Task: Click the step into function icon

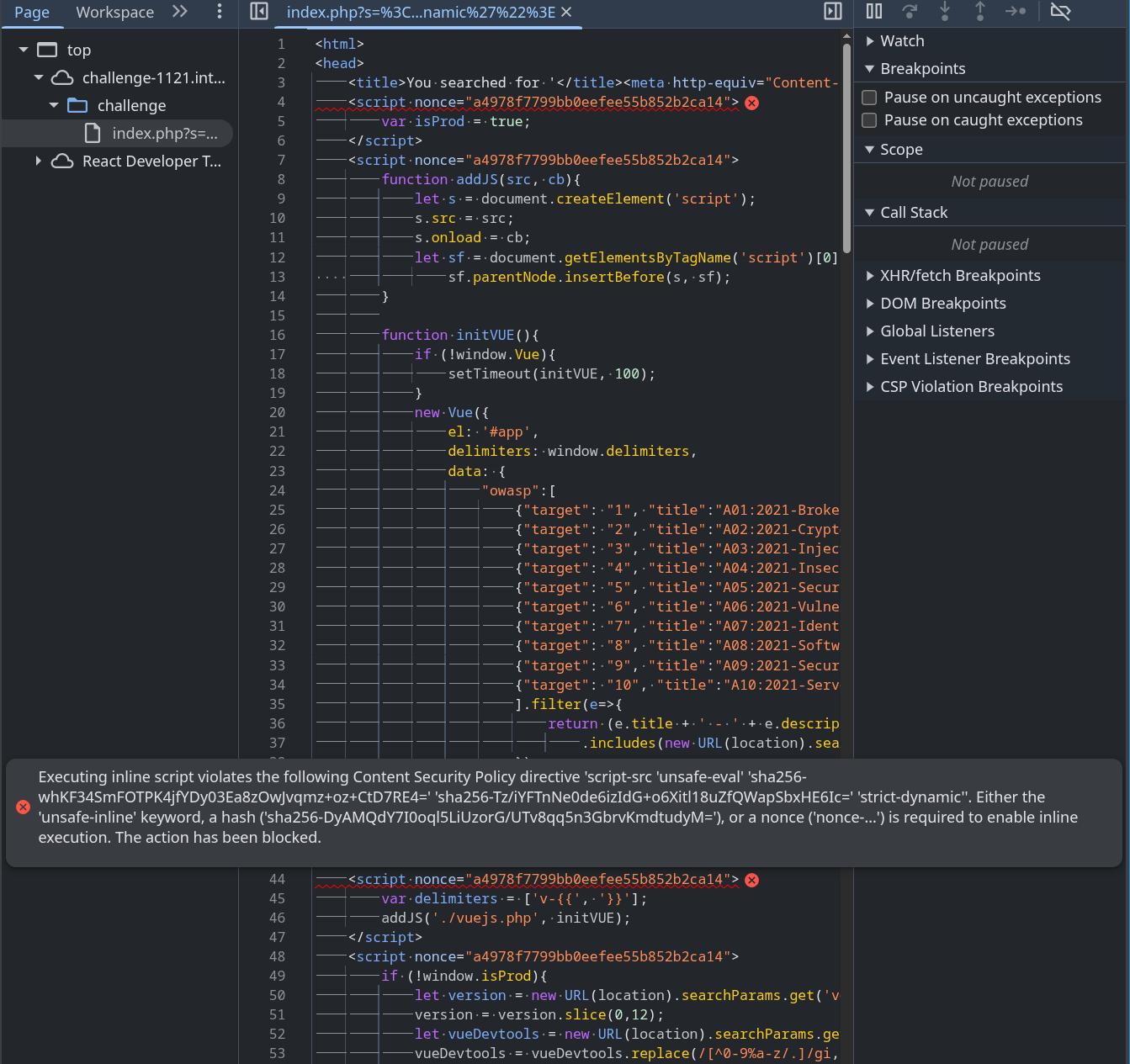Action: click(x=945, y=12)
